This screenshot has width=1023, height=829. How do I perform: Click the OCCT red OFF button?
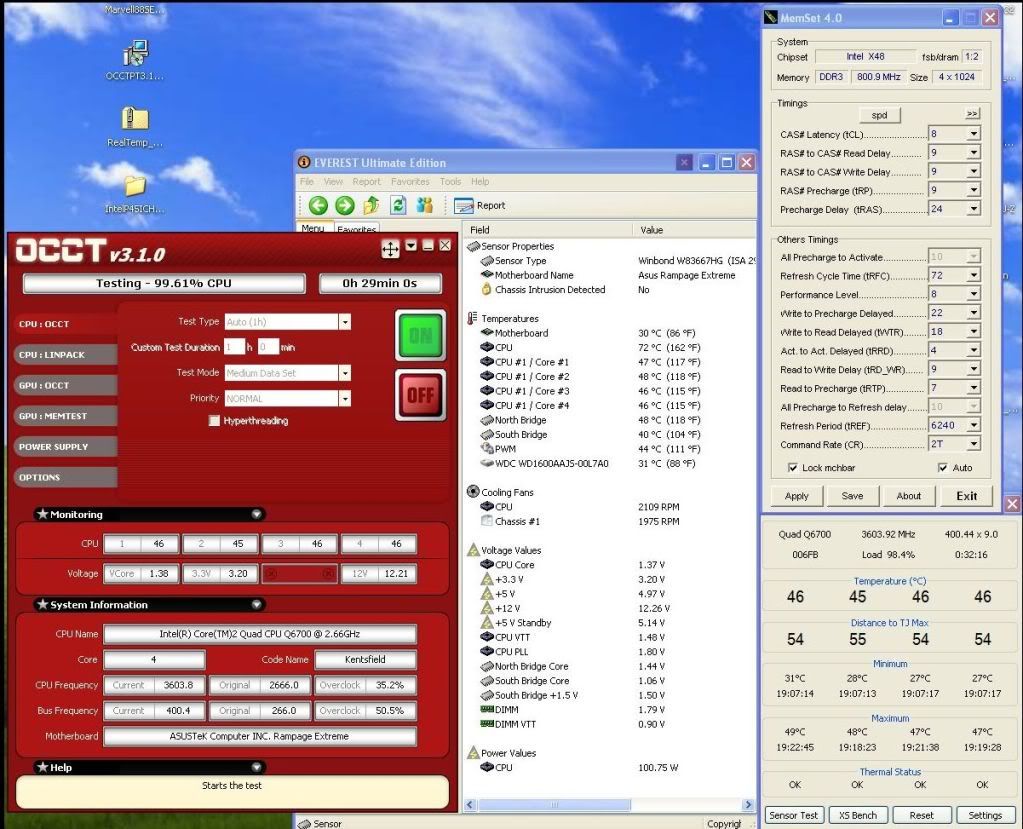pyautogui.click(x=420, y=395)
